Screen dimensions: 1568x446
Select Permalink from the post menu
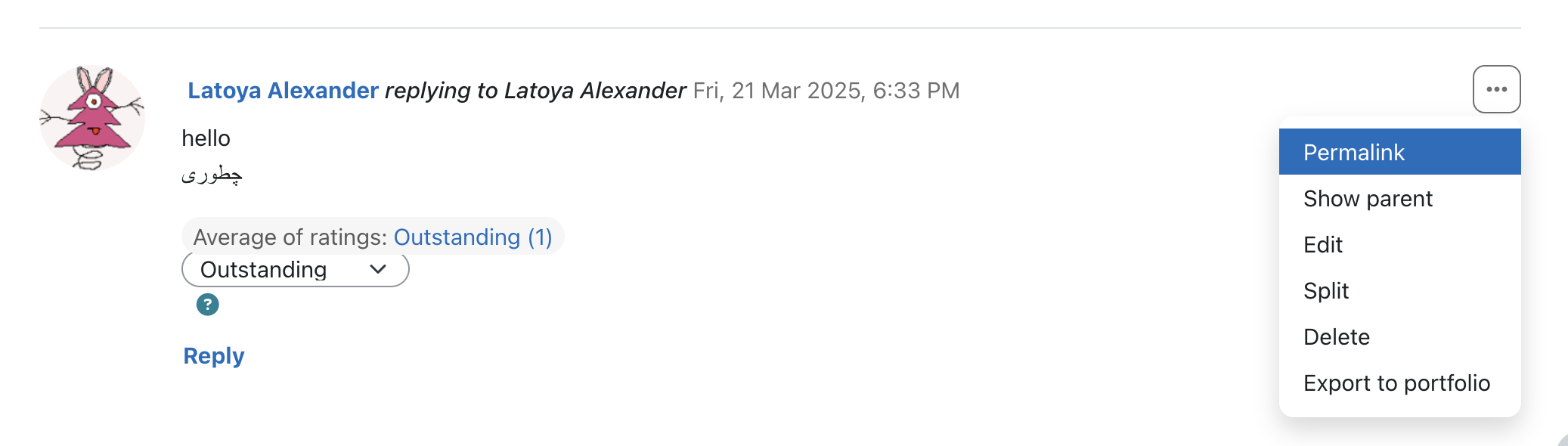tap(1399, 152)
